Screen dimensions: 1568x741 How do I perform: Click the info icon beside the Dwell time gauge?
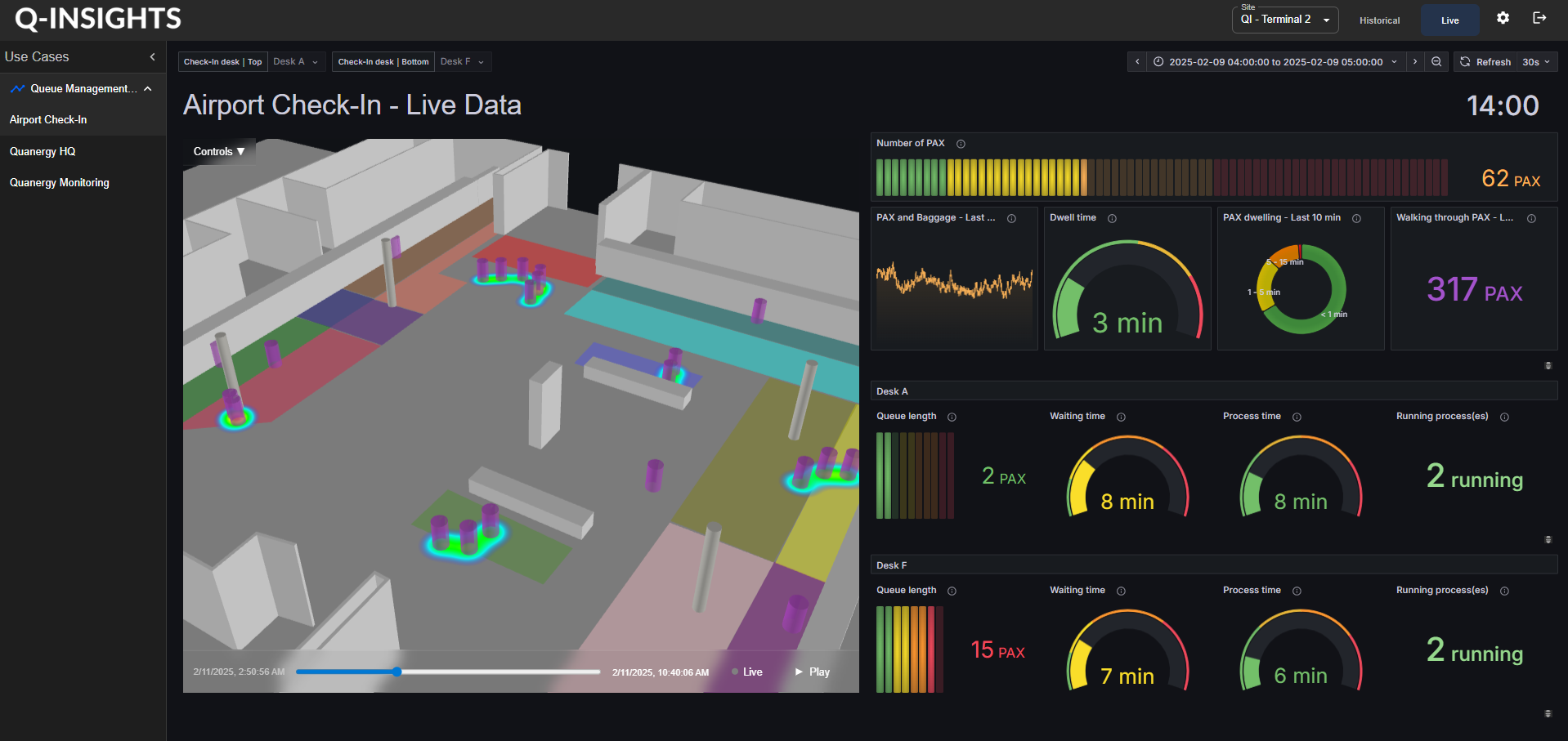(1112, 218)
